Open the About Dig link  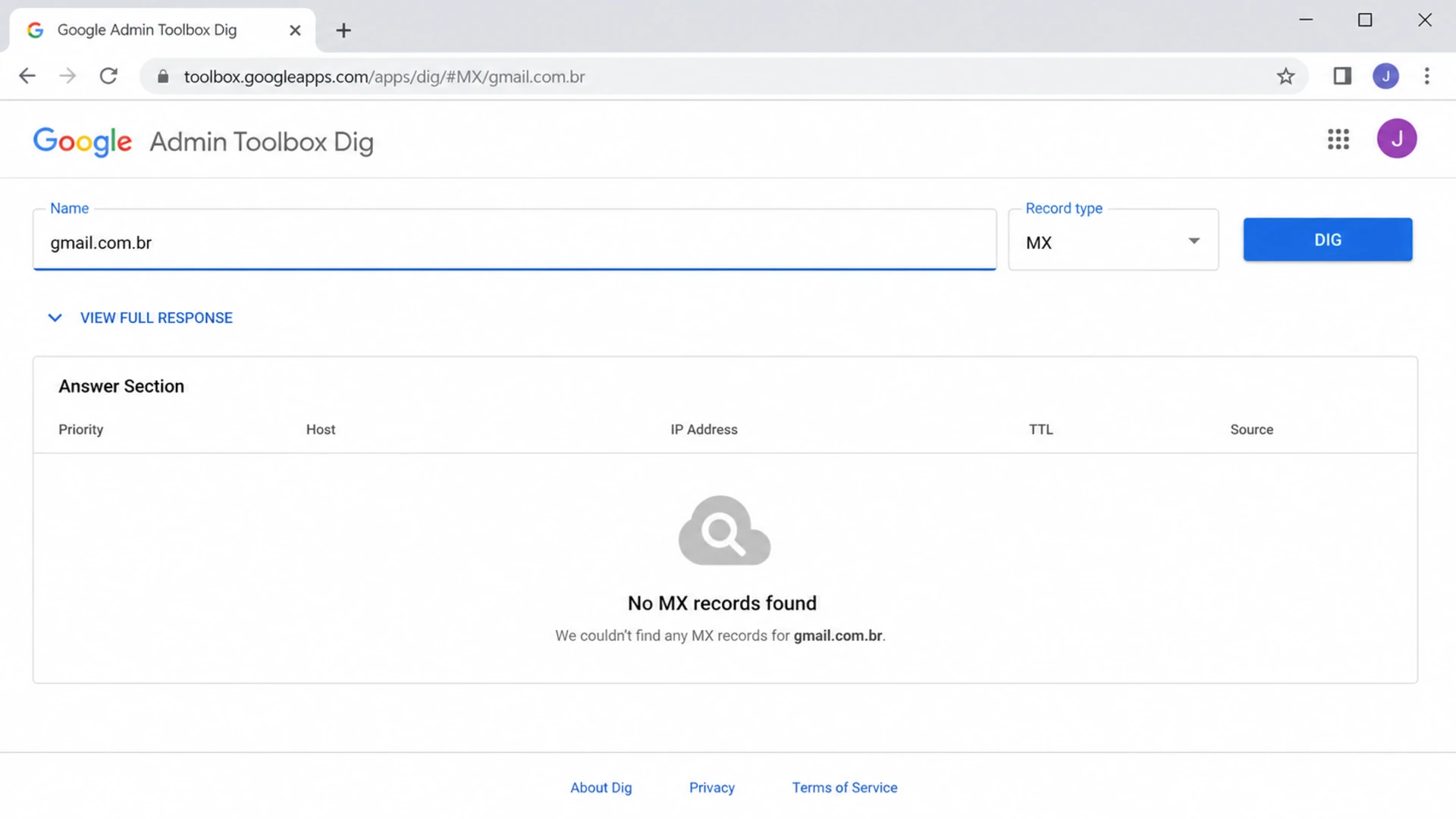click(601, 787)
